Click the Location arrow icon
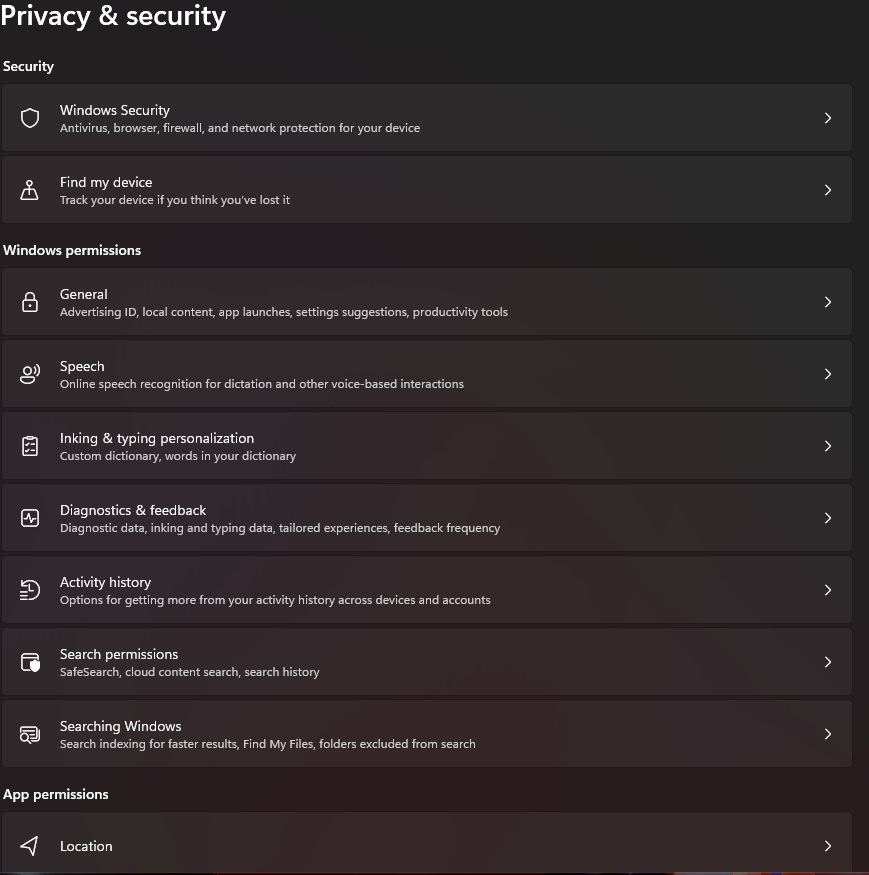 click(x=30, y=846)
